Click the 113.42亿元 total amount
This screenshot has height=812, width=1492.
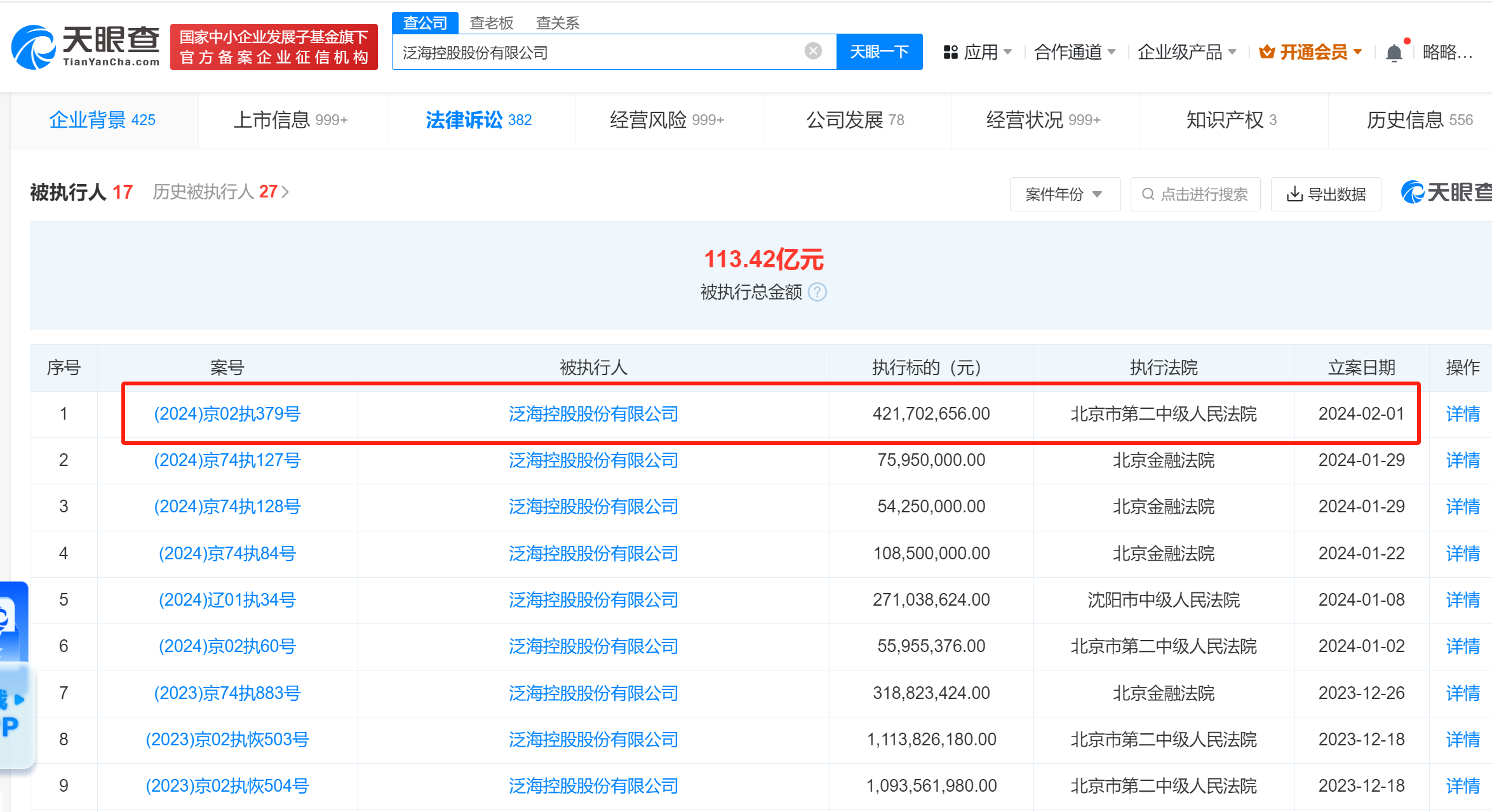click(763, 259)
